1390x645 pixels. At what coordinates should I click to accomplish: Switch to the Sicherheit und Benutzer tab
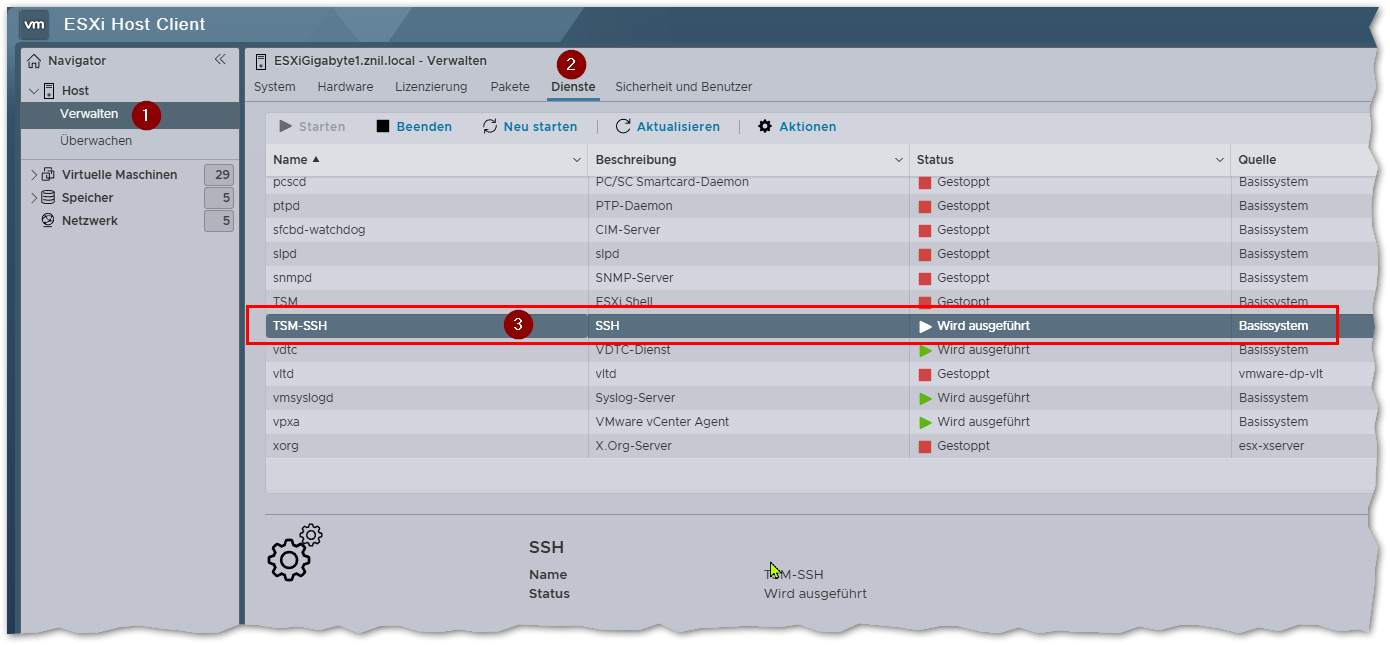point(683,87)
